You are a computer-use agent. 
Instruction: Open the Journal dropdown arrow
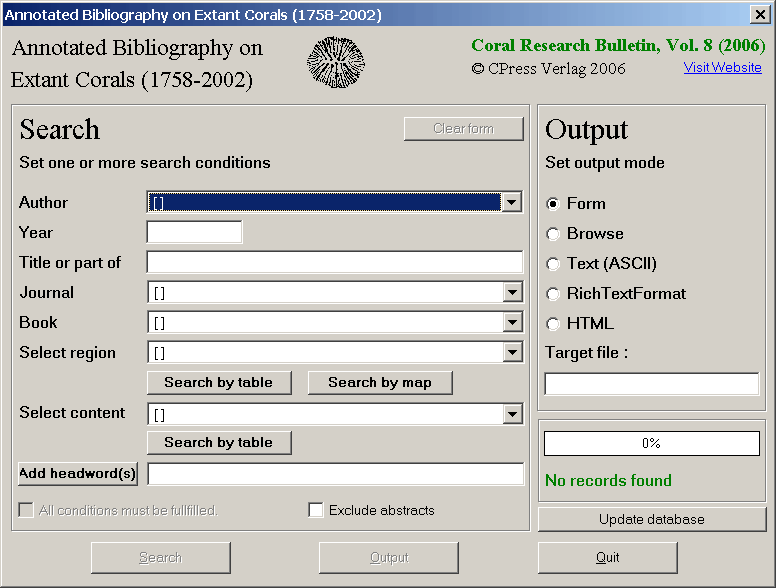pyautogui.click(x=512, y=293)
